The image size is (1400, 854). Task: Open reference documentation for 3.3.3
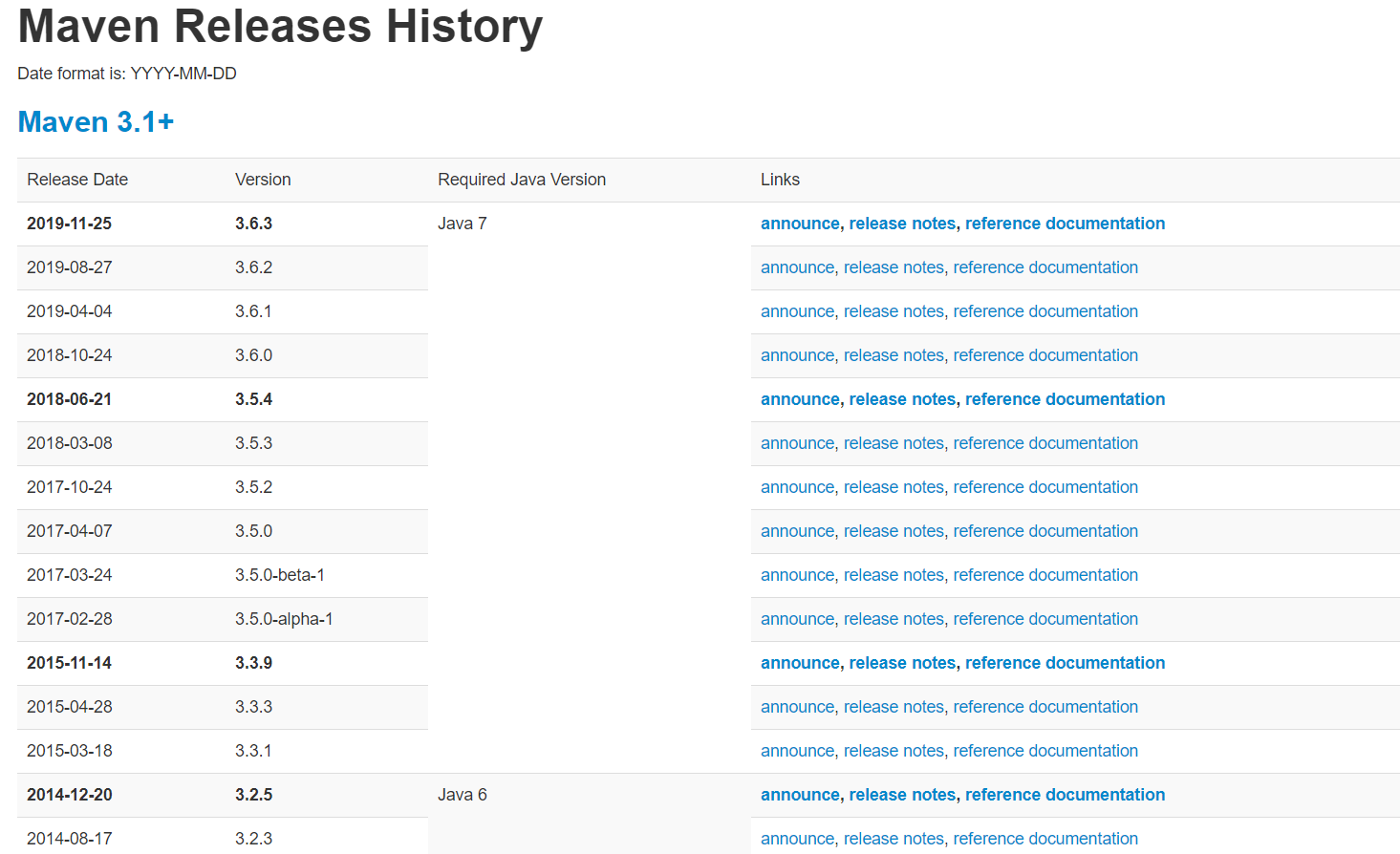[x=1045, y=707]
